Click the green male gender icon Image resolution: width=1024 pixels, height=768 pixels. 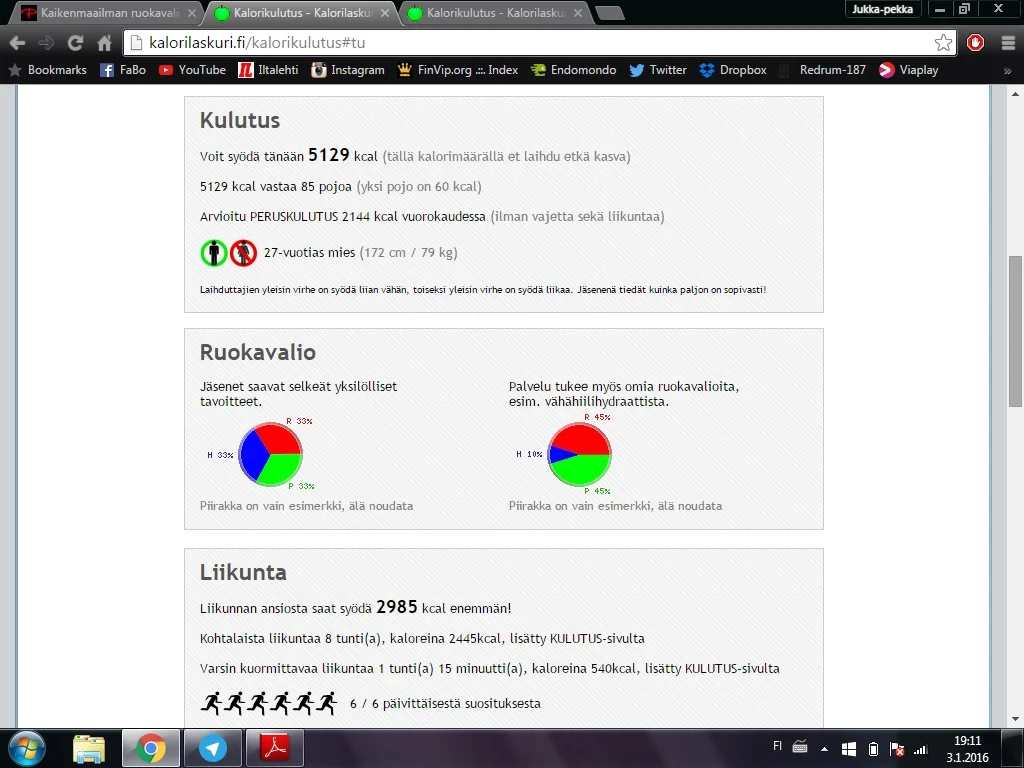point(214,253)
